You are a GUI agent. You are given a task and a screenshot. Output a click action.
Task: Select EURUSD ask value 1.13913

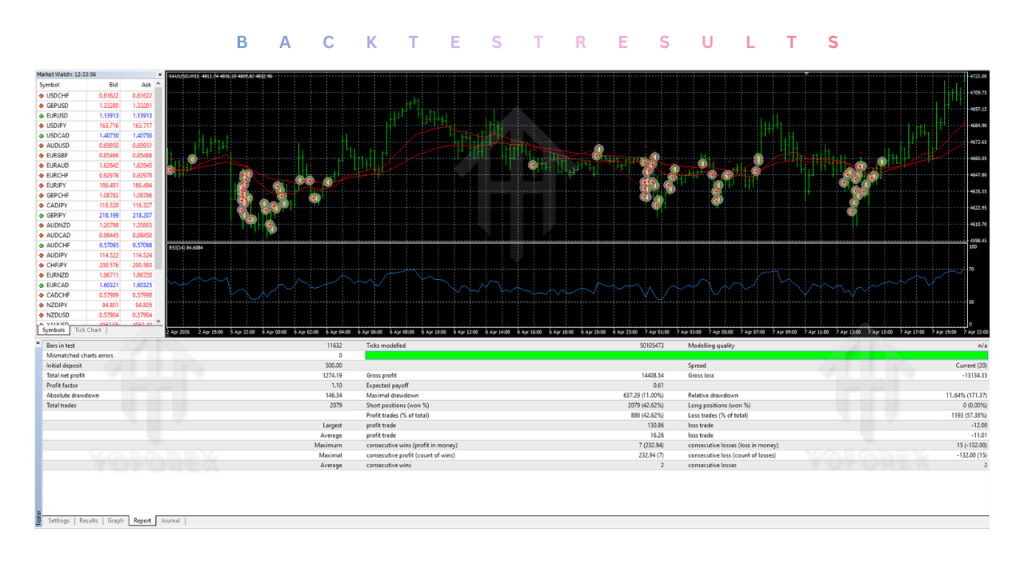tap(142, 116)
